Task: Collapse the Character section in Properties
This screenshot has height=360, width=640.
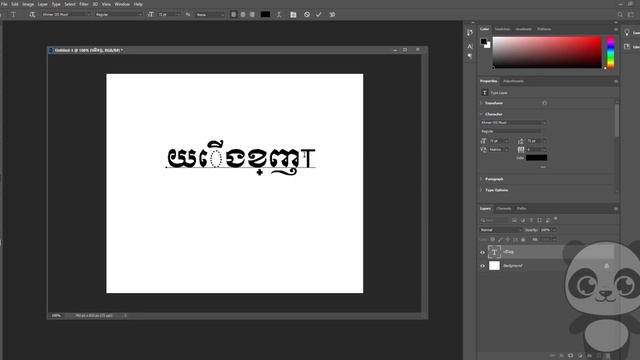Action: 482,114
